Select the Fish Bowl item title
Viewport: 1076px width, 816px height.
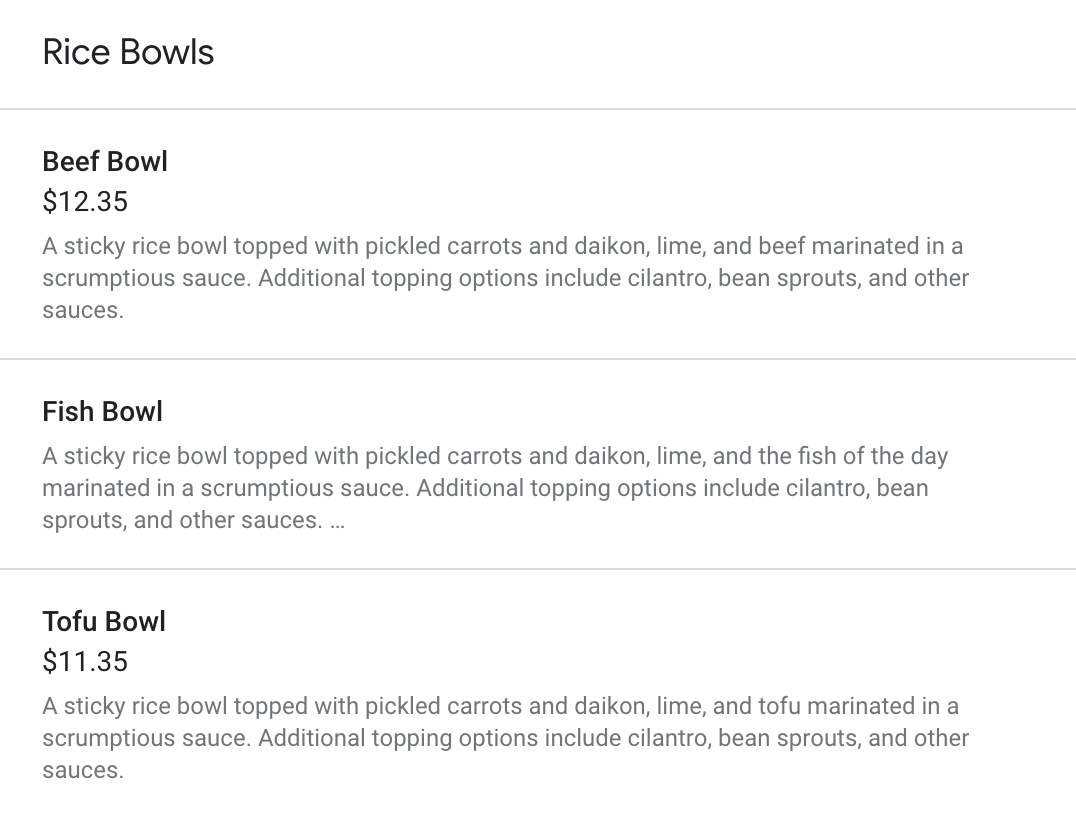click(x=102, y=411)
